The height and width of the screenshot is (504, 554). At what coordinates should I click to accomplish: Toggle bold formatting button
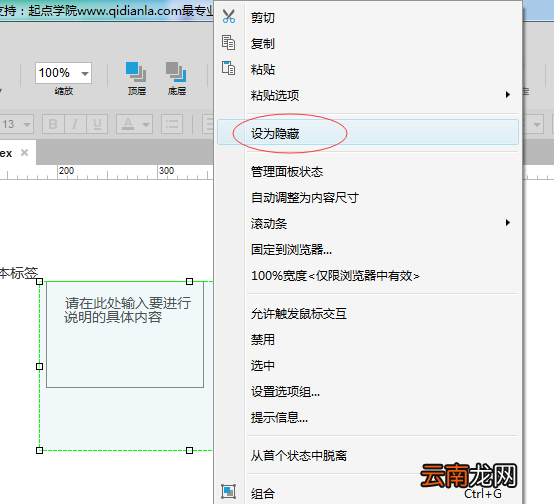tap(53, 124)
